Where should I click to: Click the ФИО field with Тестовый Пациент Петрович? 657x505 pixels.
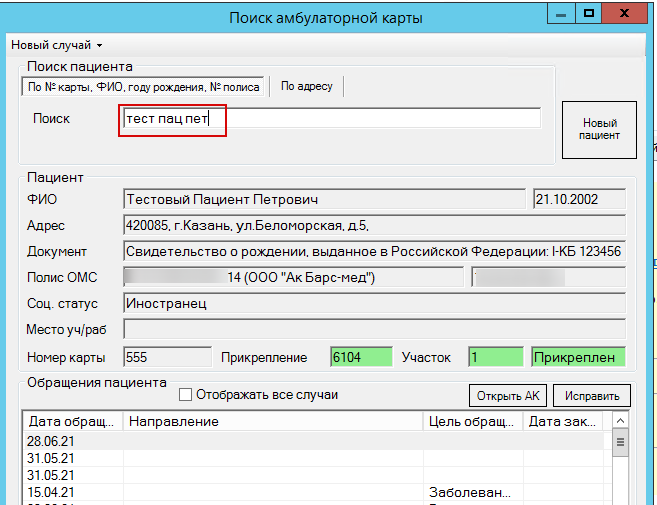click(x=323, y=199)
